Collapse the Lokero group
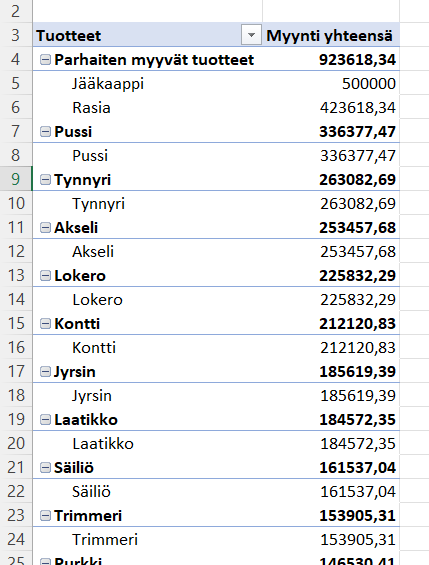Viewport: 429px width, 565px height. pyautogui.click(x=45, y=276)
